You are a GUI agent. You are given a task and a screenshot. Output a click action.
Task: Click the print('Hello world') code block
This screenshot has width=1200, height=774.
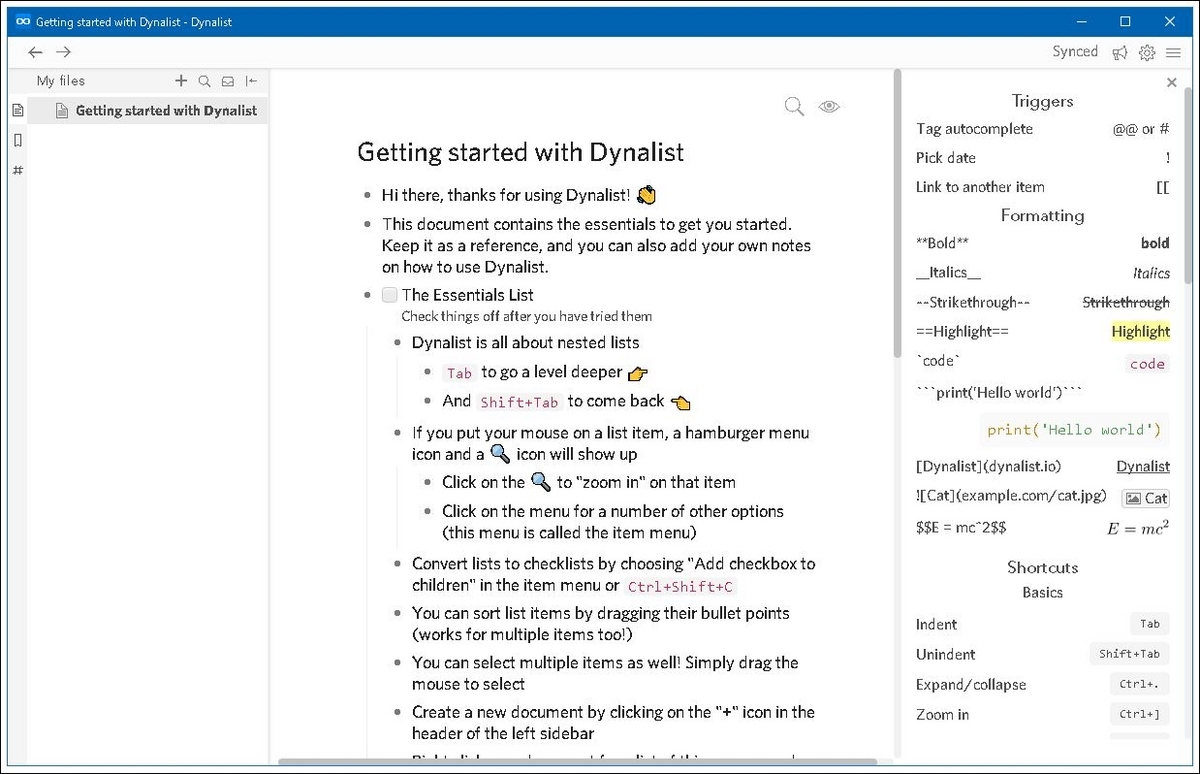1073,430
